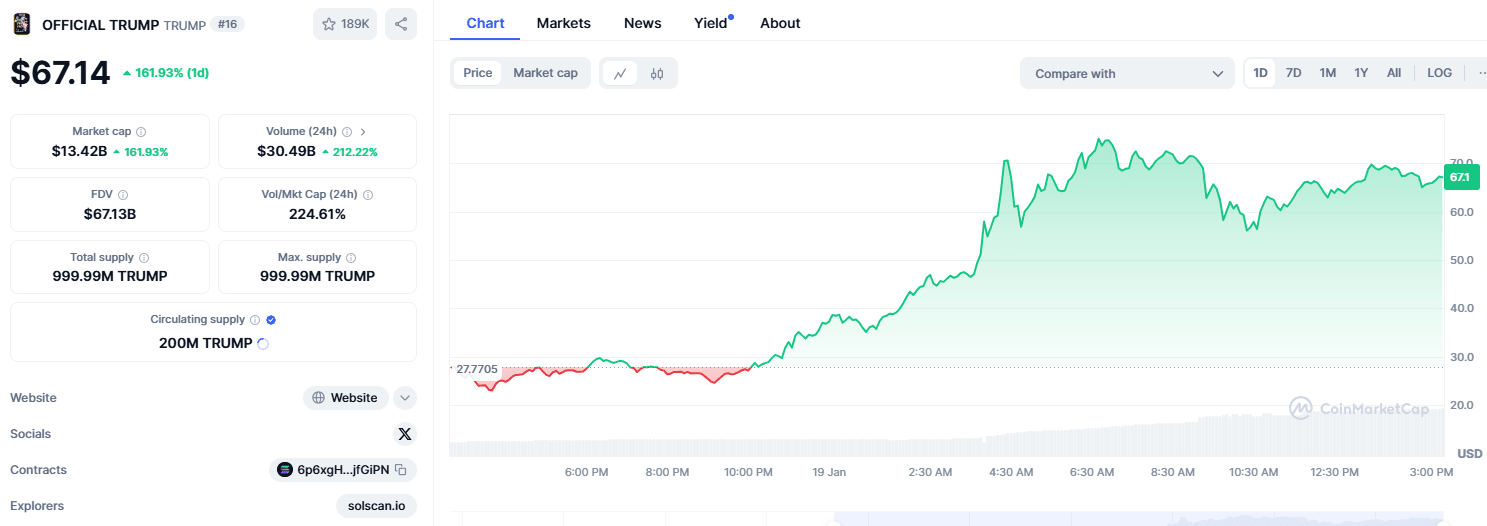Click the $67.14 price value

tap(60, 72)
